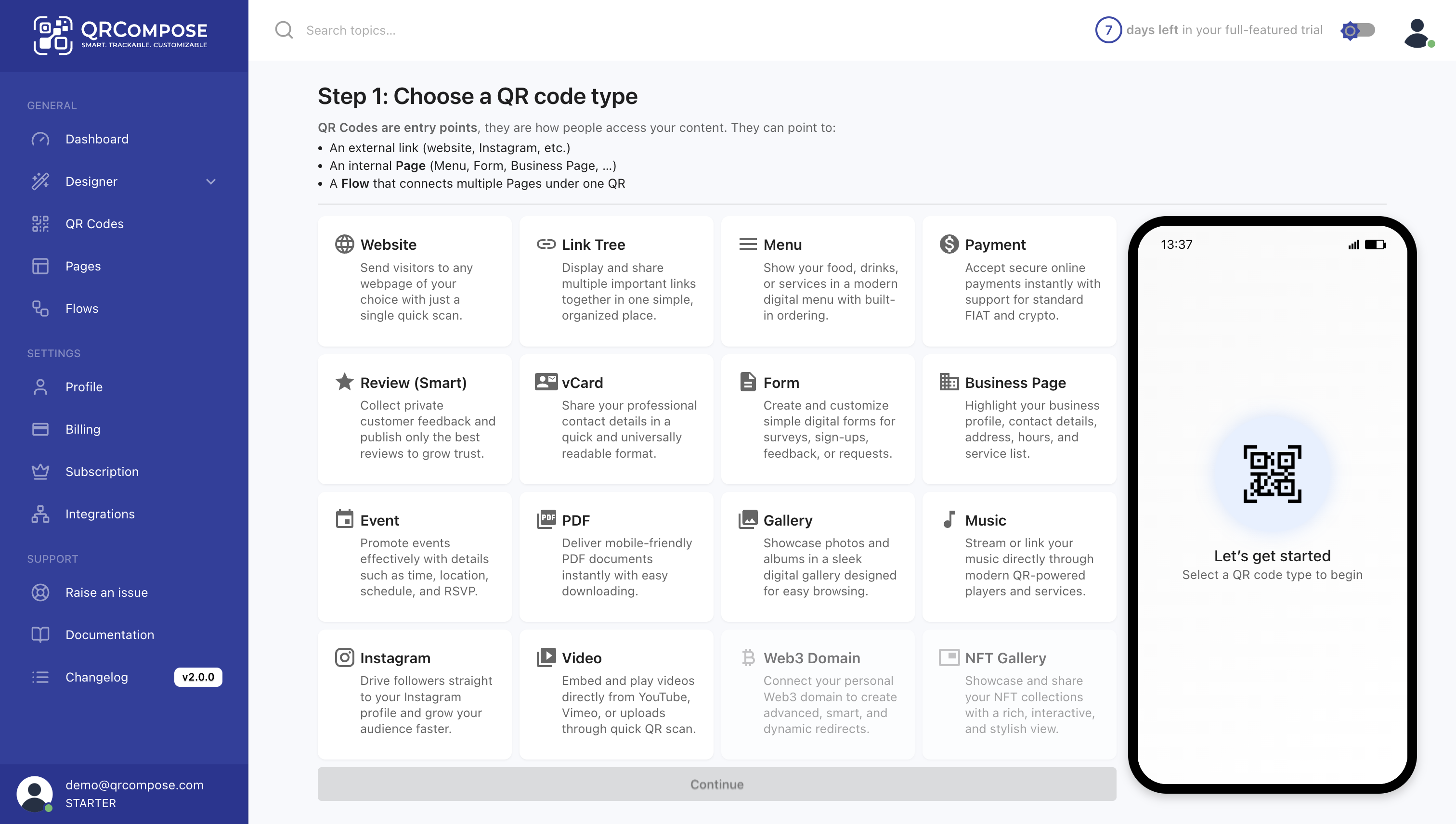This screenshot has height=824, width=1456.
Task: Open the Dashboard menu item
Action: point(97,139)
